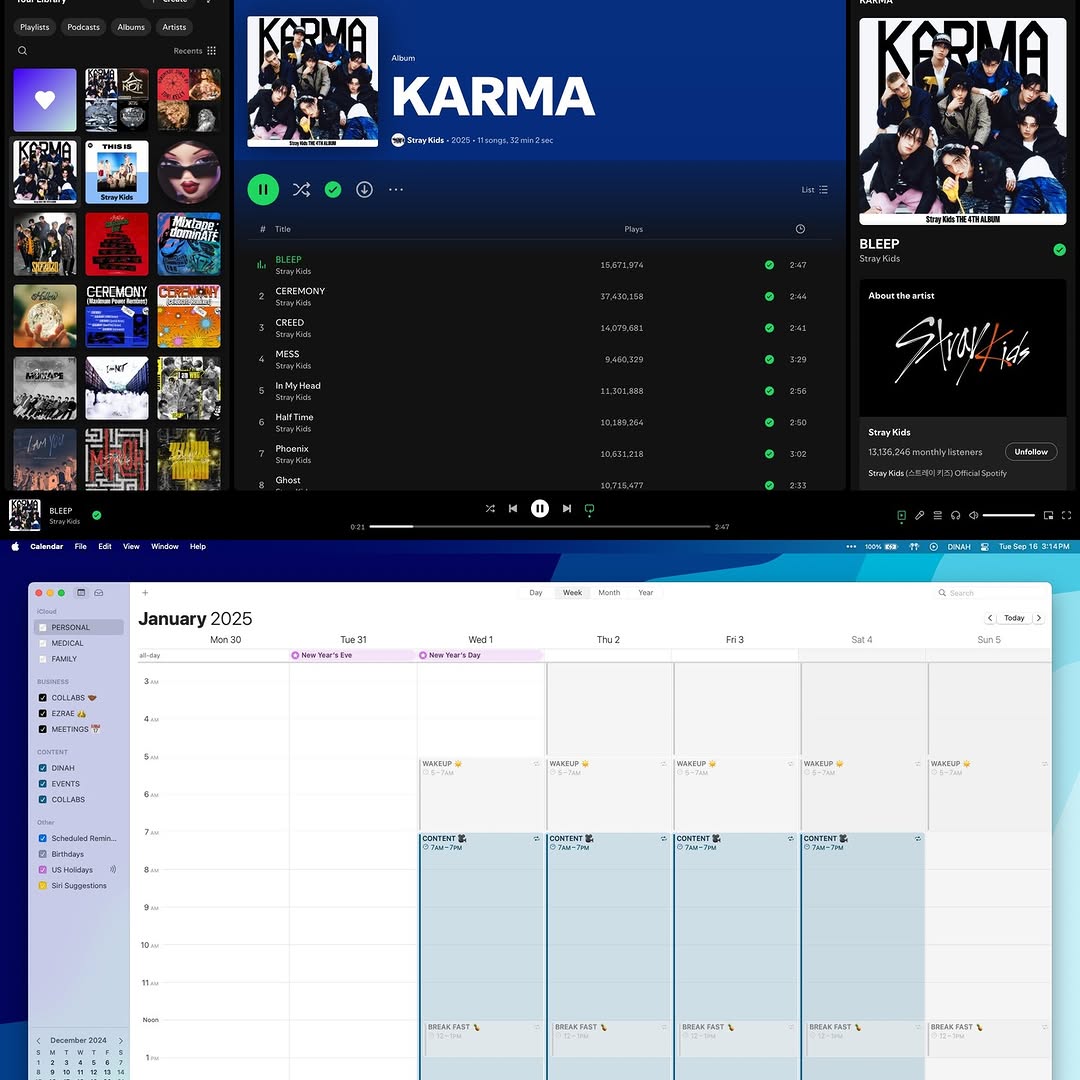
Task: Uncheck the MEETINGS calendar
Action: (43, 729)
